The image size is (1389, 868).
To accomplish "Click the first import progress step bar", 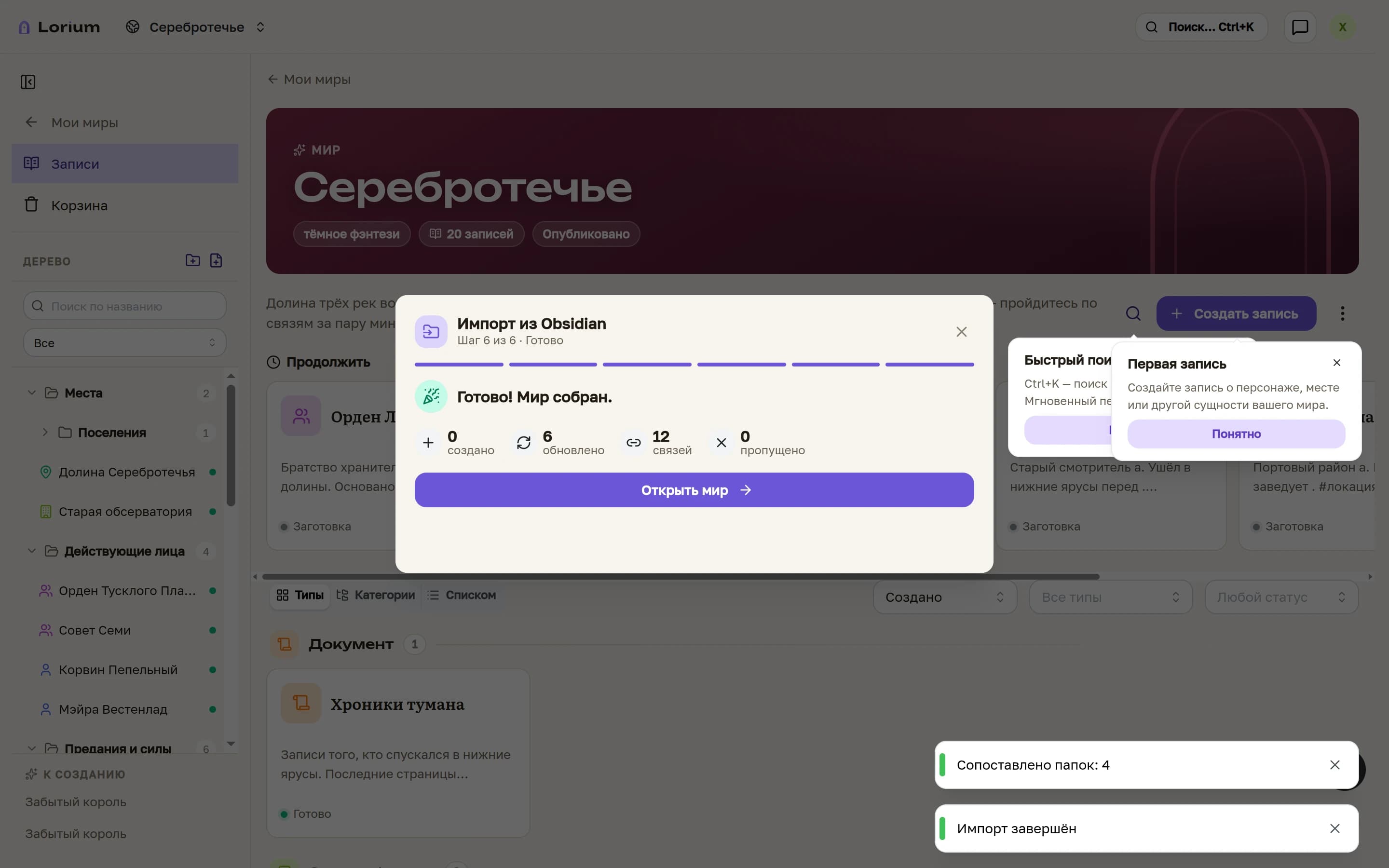I will click(459, 365).
